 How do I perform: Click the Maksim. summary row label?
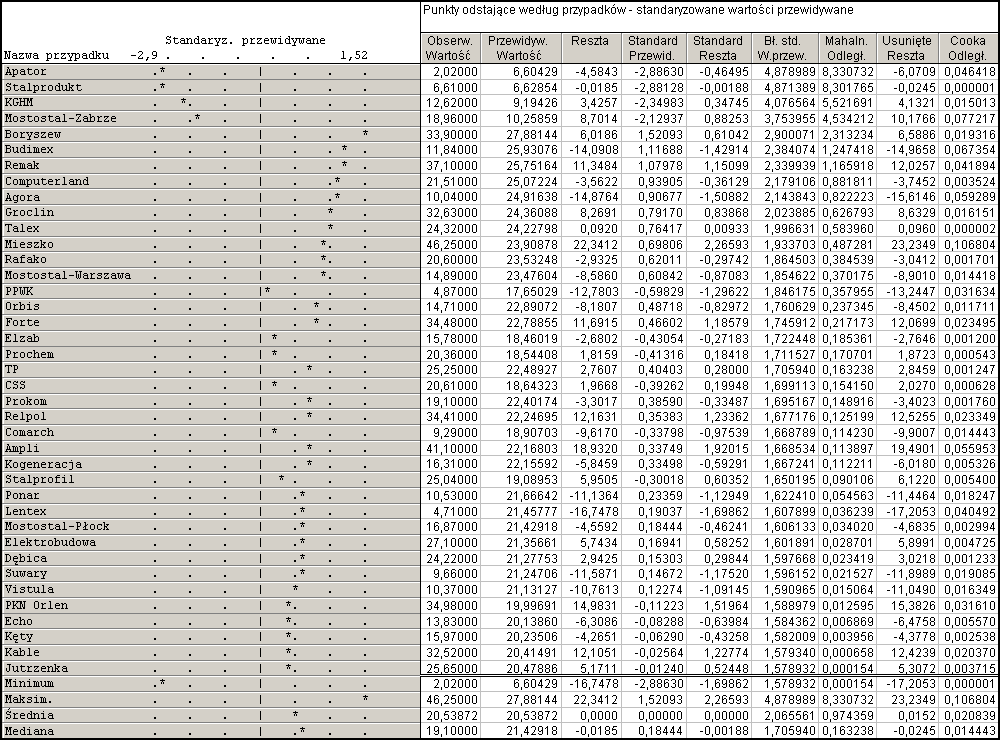(x=29, y=701)
